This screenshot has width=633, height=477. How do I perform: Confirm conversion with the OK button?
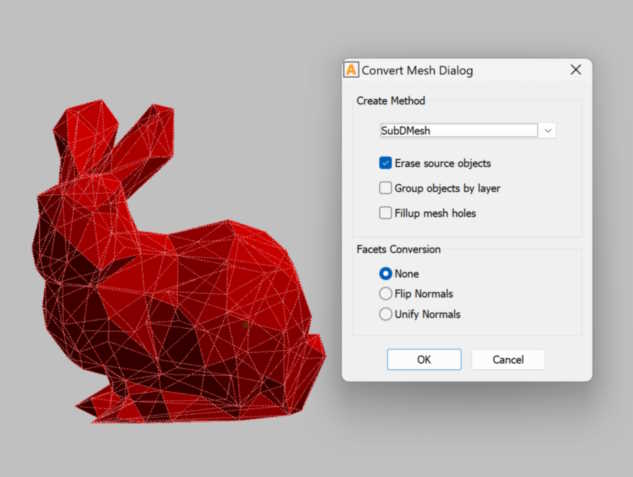pyautogui.click(x=424, y=359)
